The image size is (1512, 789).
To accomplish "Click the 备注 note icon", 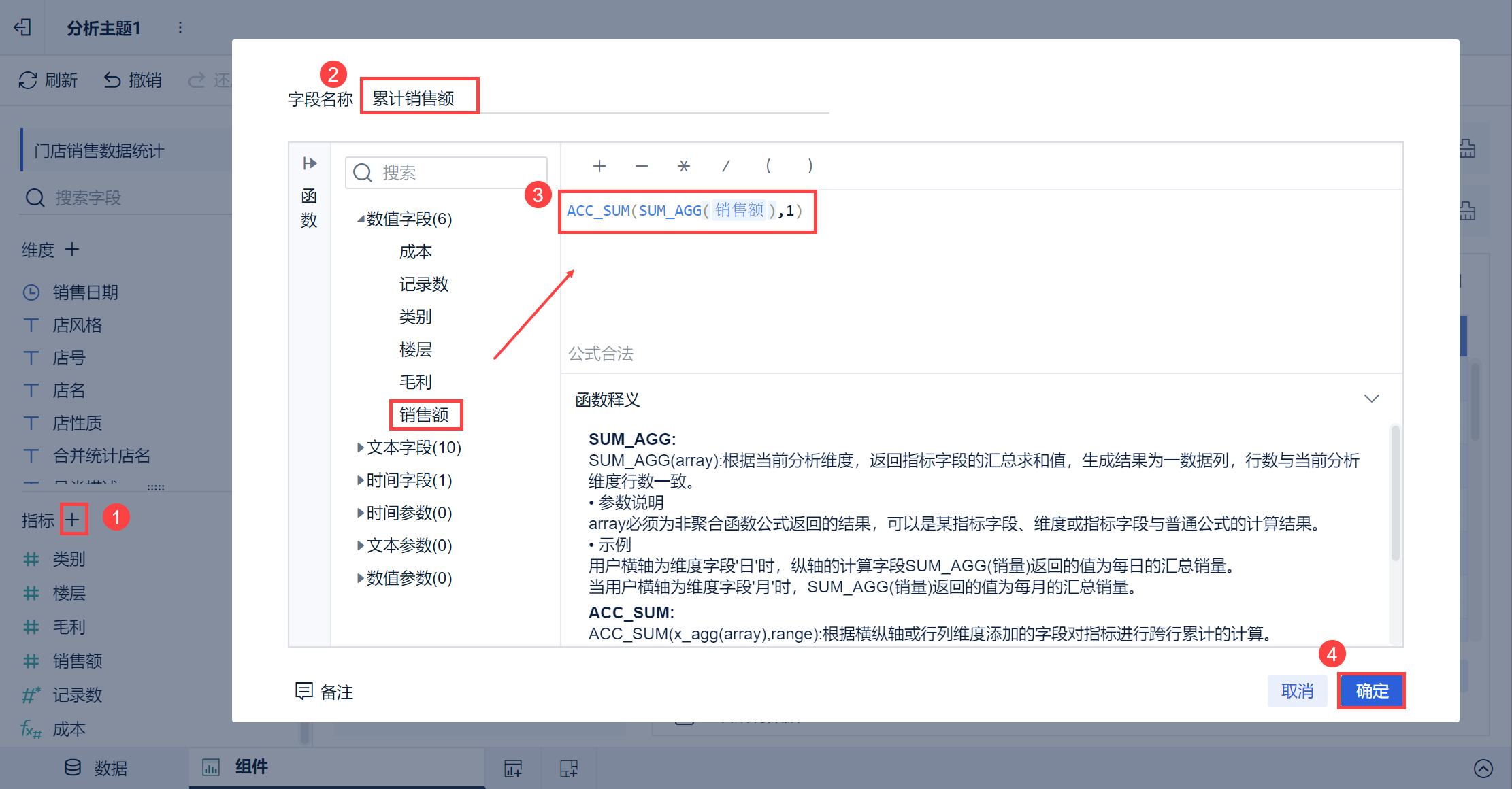I will point(303,691).
